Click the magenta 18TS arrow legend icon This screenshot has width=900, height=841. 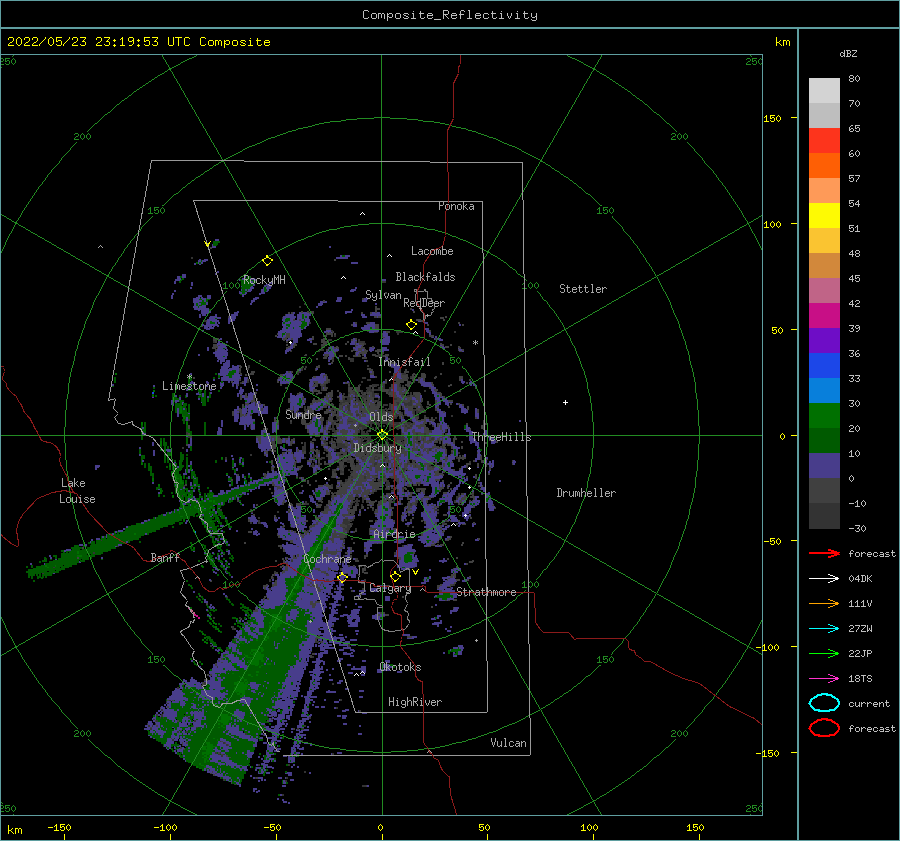click(824, 679)
